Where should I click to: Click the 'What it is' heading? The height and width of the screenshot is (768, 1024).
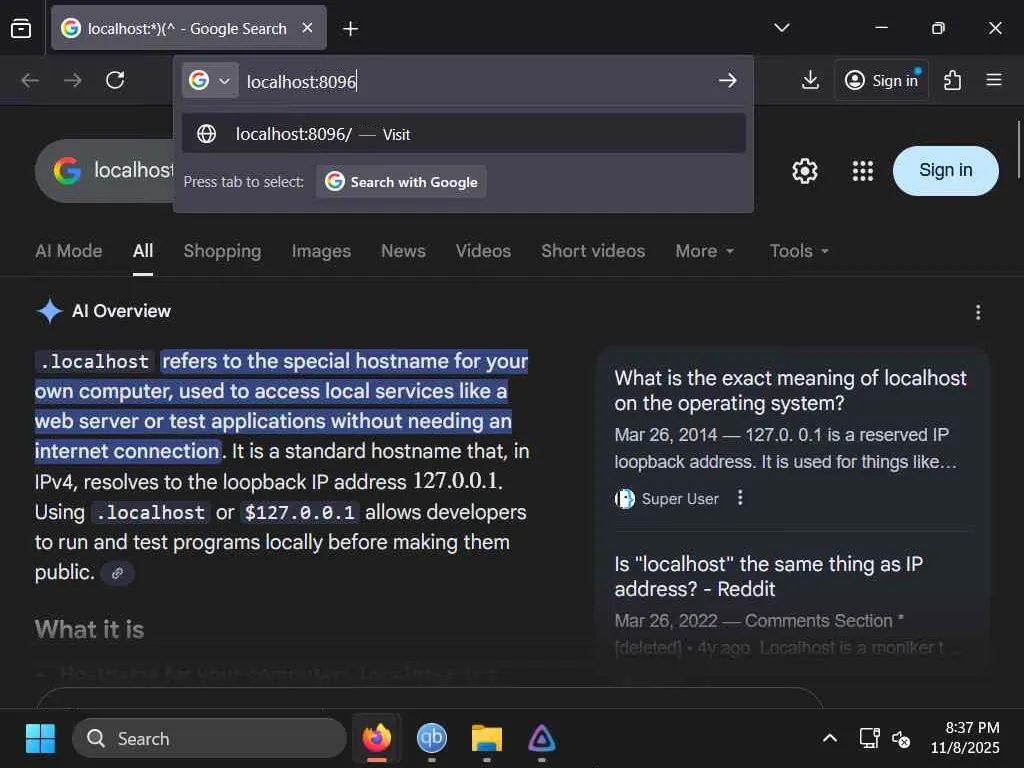point(89,630)
